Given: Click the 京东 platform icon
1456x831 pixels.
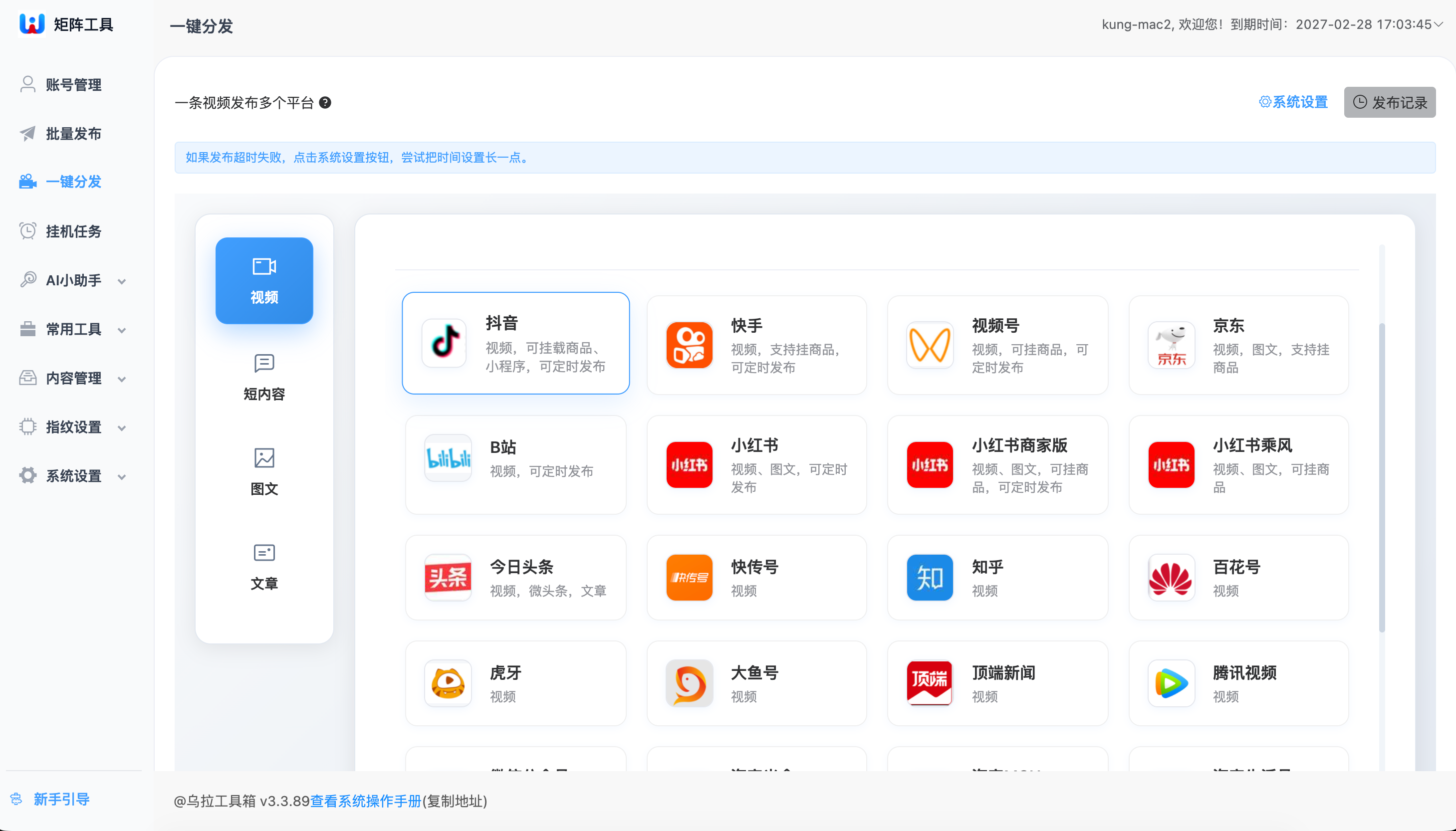Looking at the screenshot, I should pos(1171,345).
